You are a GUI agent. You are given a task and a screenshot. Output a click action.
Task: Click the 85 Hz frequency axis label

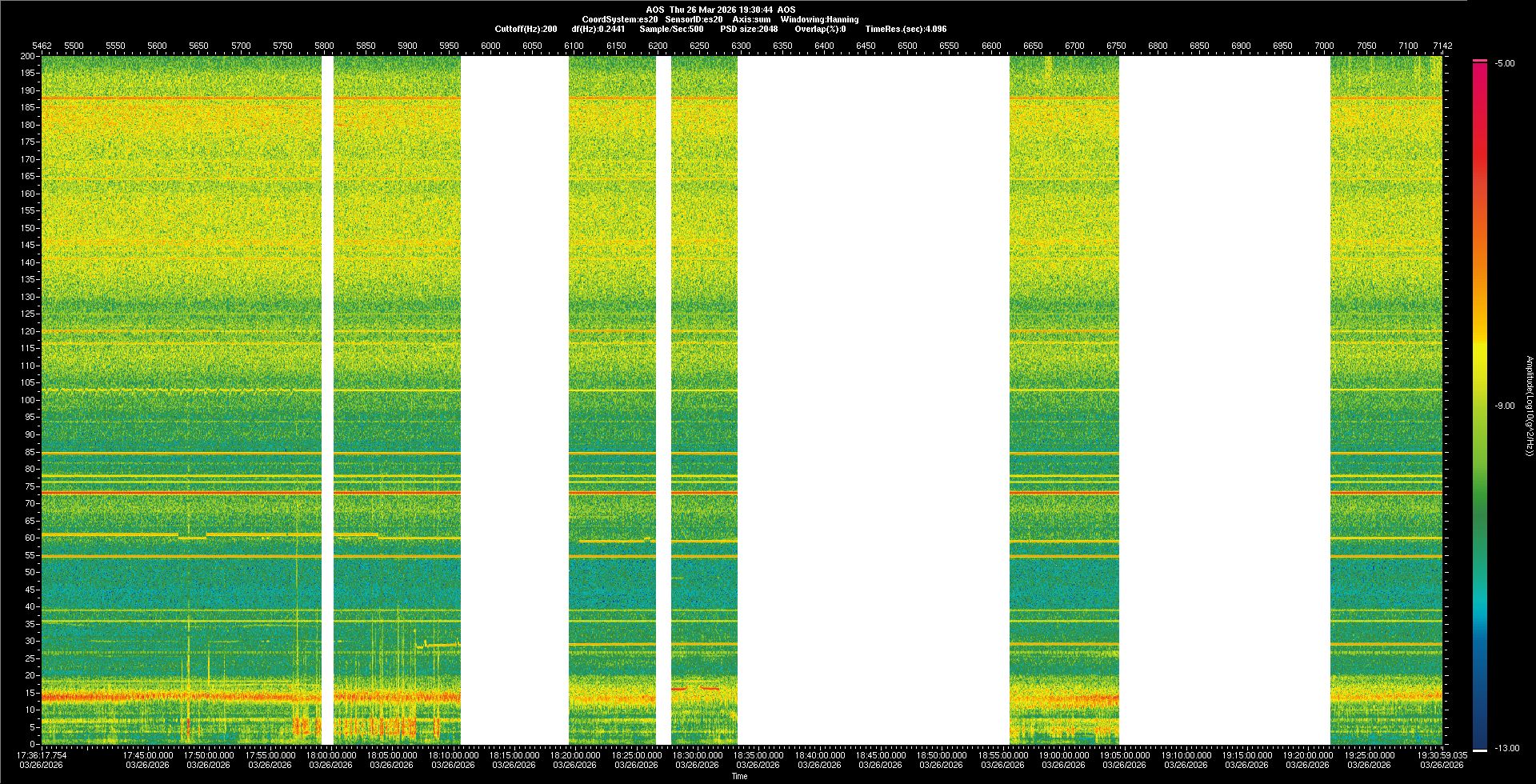pos(30,452)
